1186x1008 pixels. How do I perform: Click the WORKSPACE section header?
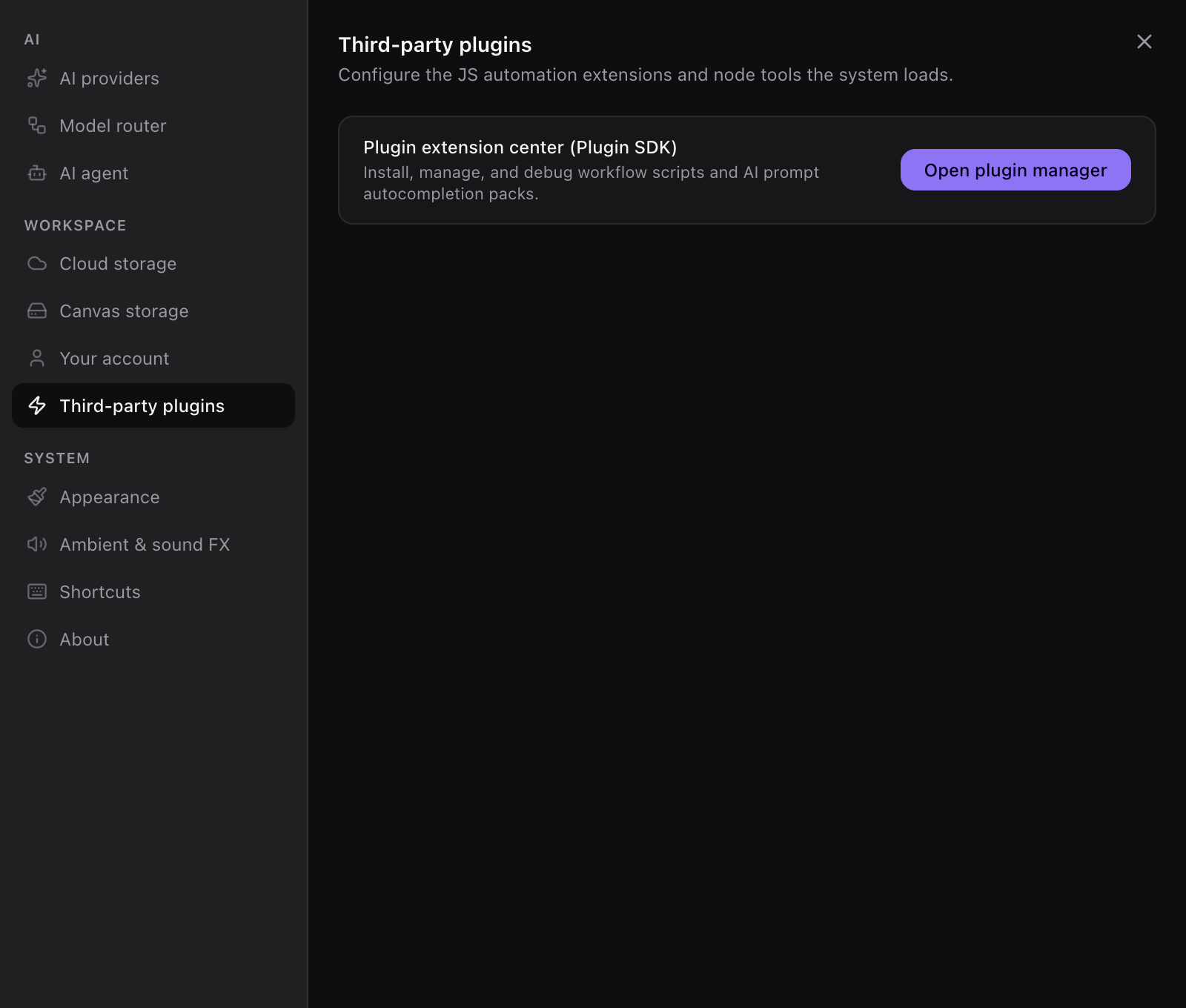click(x=76, y=225)
